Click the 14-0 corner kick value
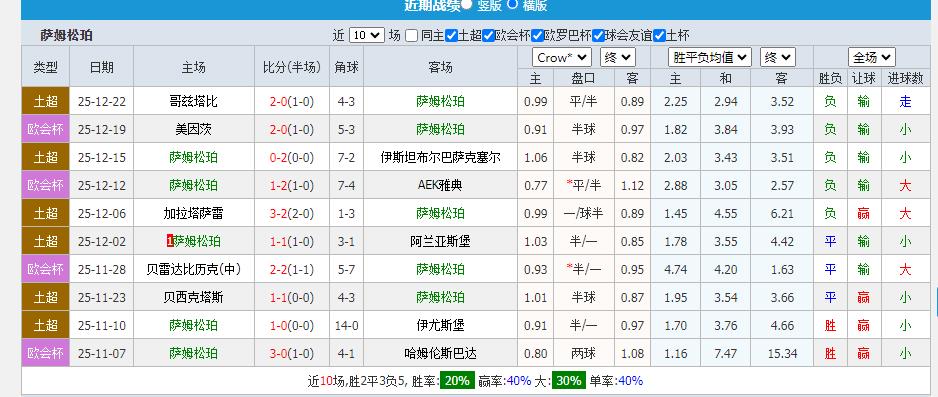Image resolution: width=938 pixels, height=397 pixels. tap(346, 326)
